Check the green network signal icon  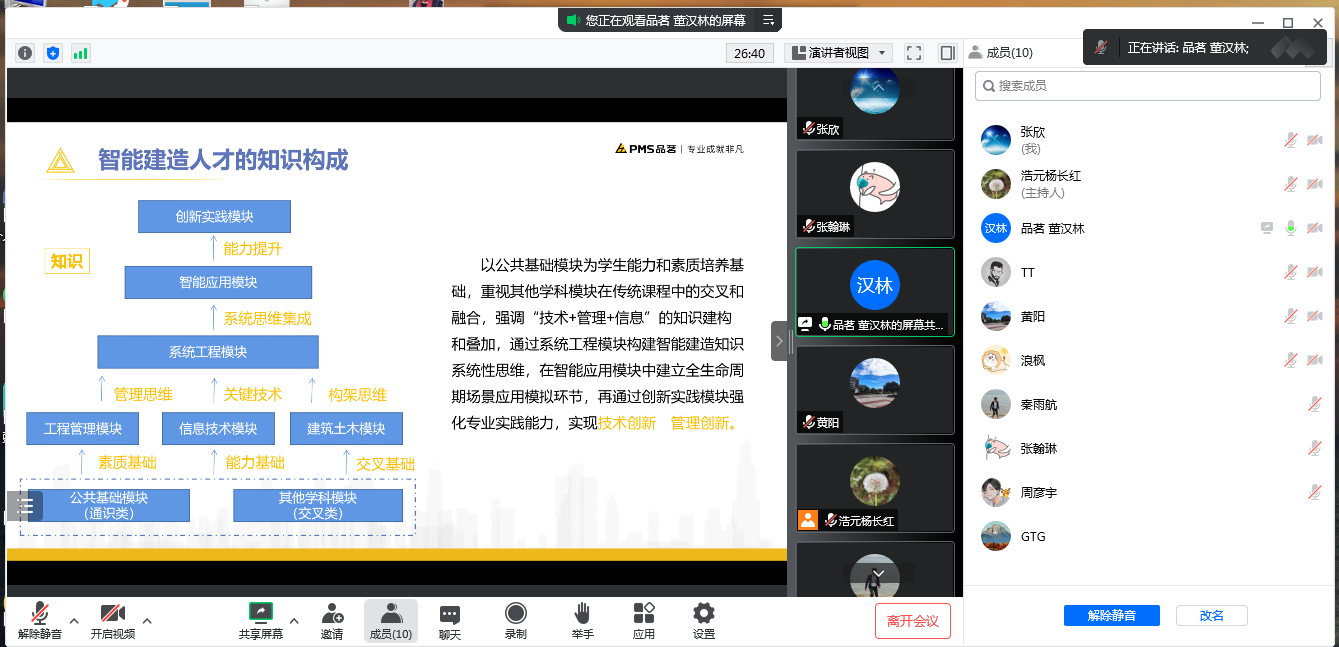(x=80, y=53)
